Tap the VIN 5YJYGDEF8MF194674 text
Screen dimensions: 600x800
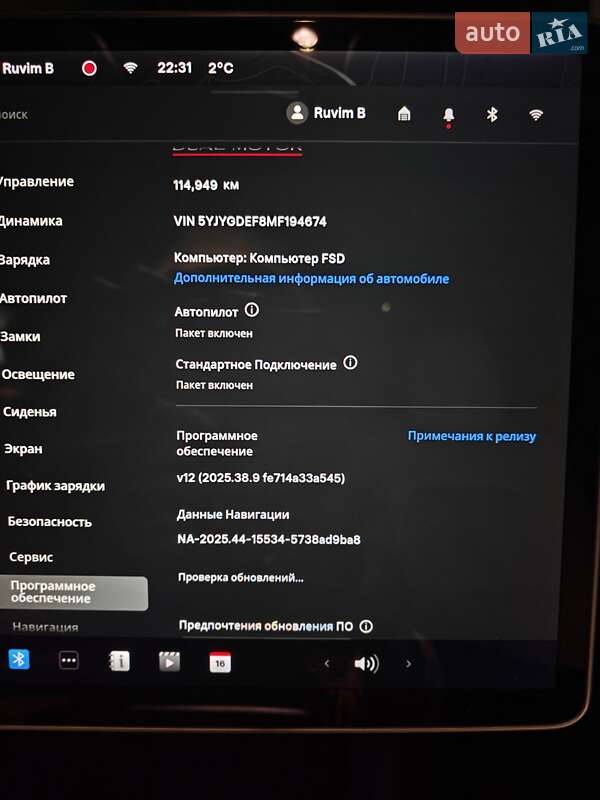click(x=250, y=221)
